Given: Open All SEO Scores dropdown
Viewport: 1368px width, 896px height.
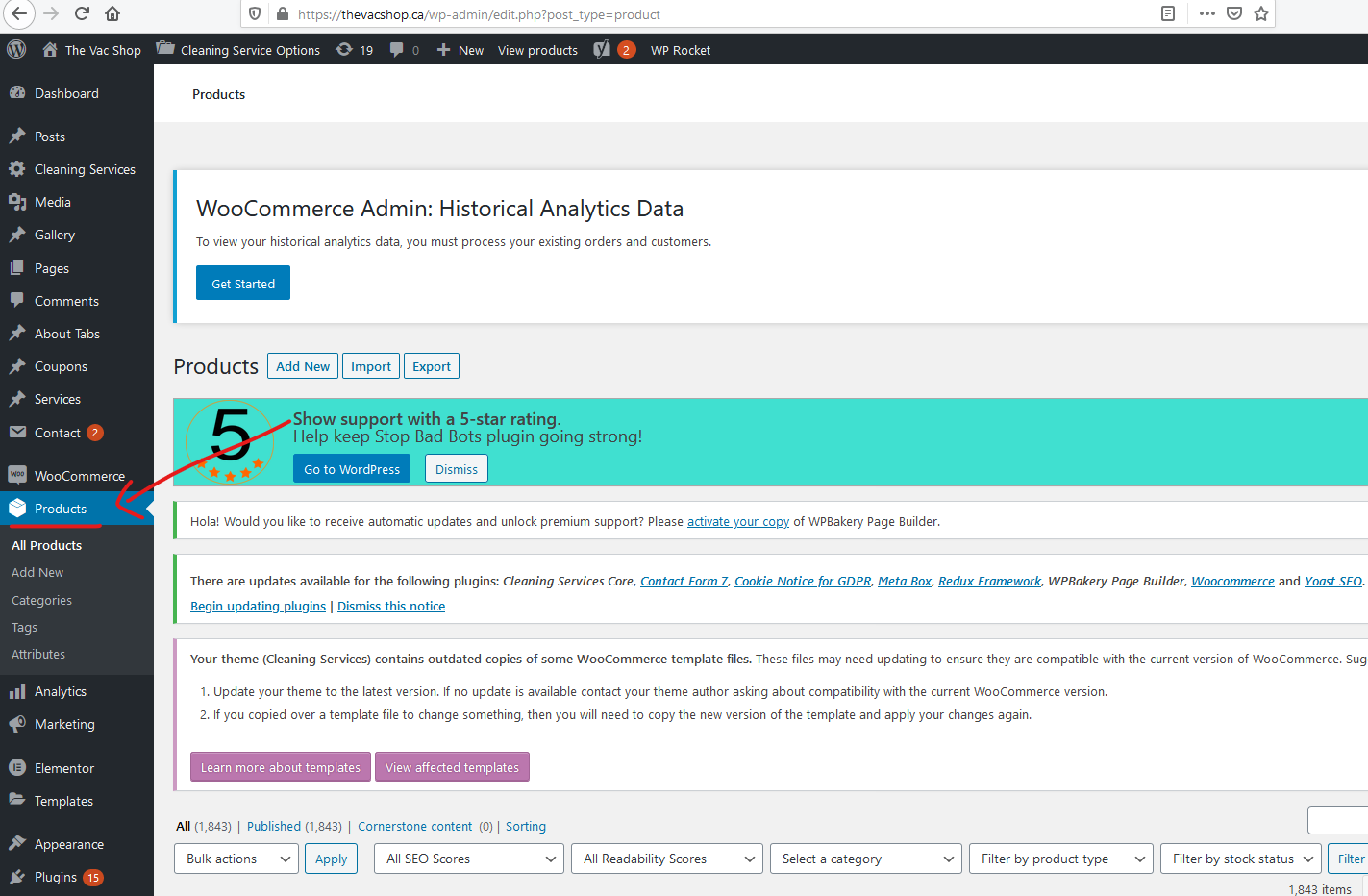Looking at the screenshot, I should point(469,859).
